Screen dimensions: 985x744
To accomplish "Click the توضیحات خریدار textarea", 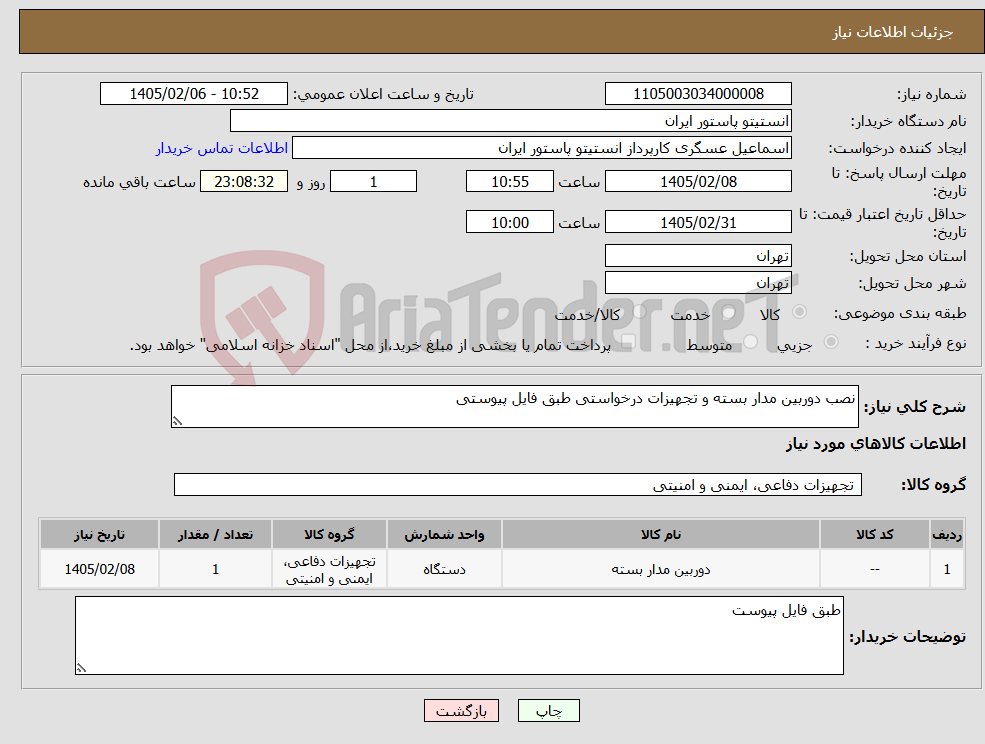I will point(459,636).
